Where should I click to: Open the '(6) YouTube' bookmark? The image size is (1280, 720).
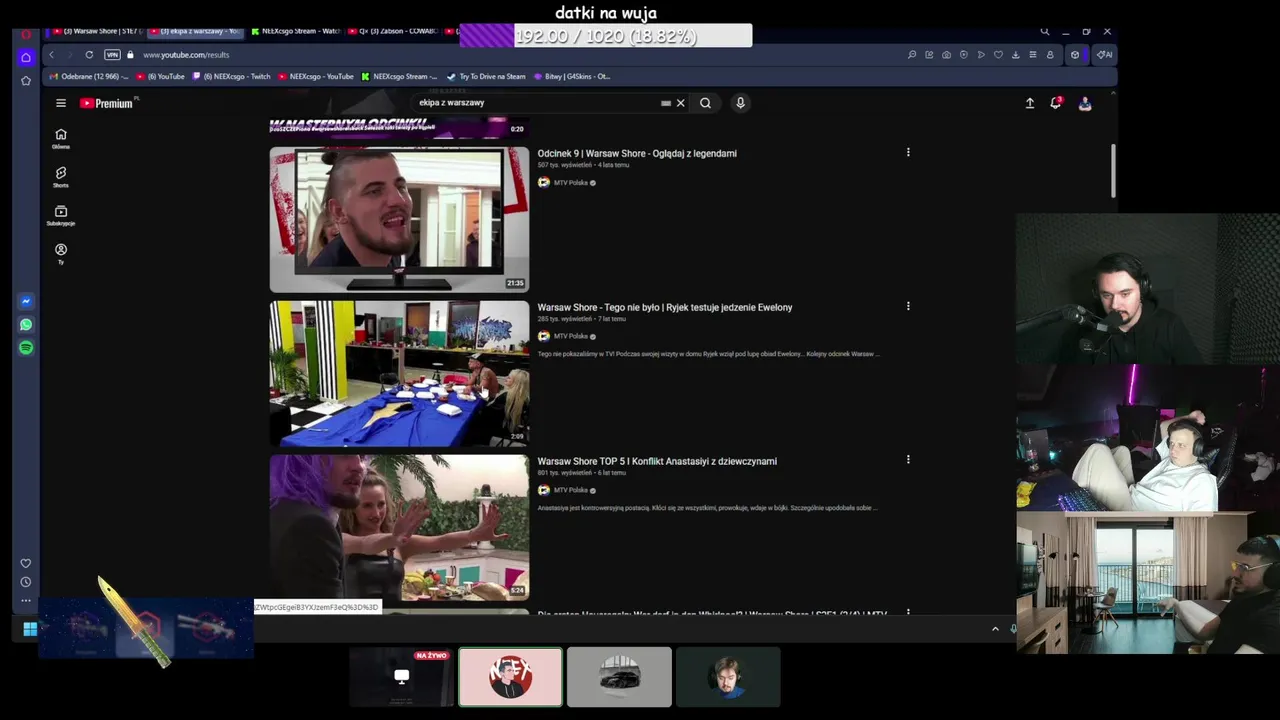click(160, 76)
